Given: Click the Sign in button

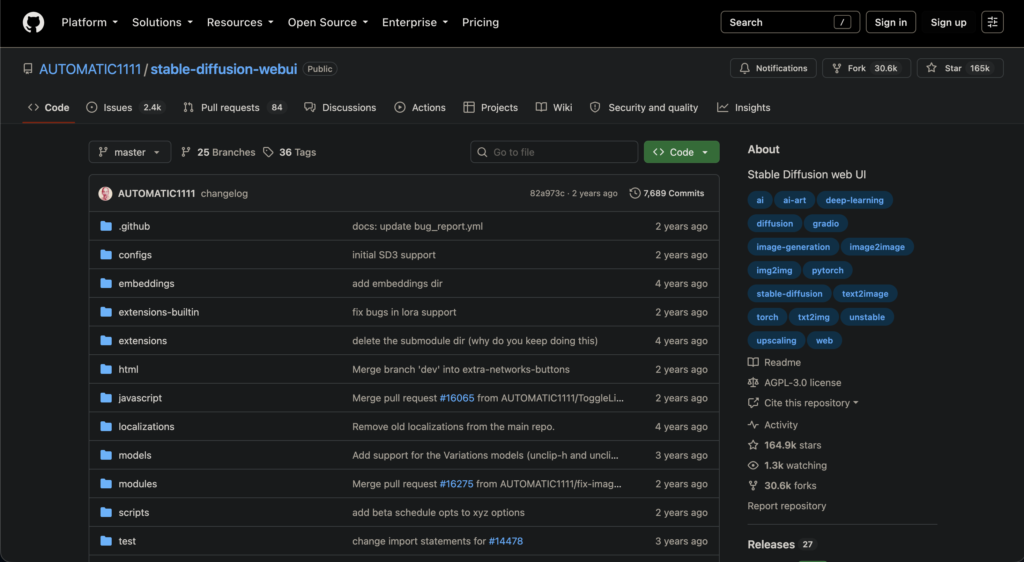Looking at the screenshot, I should [891, 22].
